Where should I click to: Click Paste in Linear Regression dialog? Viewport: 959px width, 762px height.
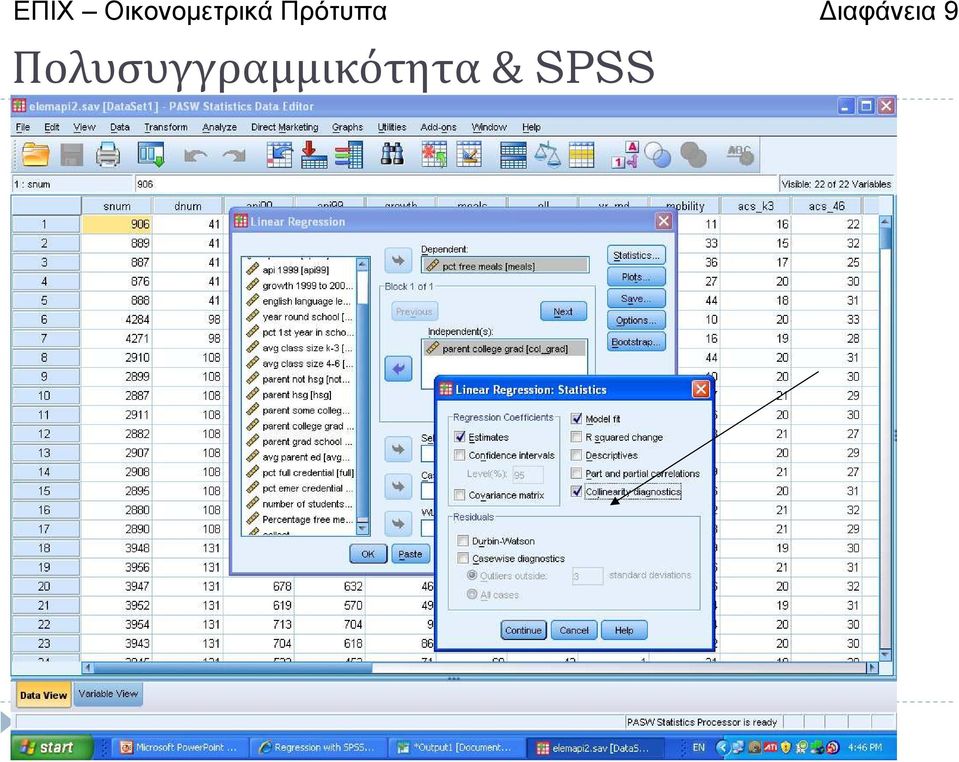(x=410, y=554)
